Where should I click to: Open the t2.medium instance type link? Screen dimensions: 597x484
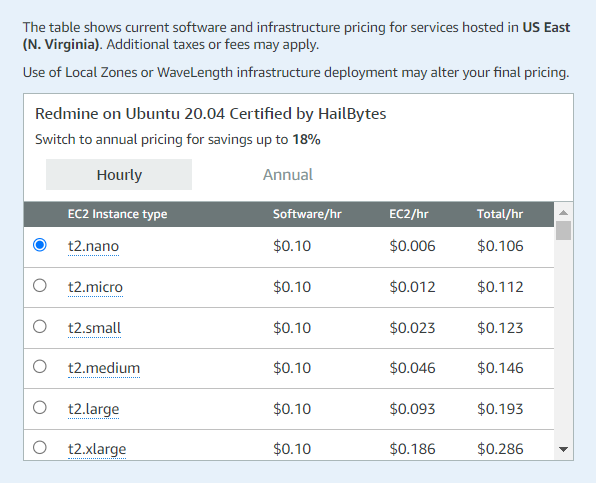104,368
